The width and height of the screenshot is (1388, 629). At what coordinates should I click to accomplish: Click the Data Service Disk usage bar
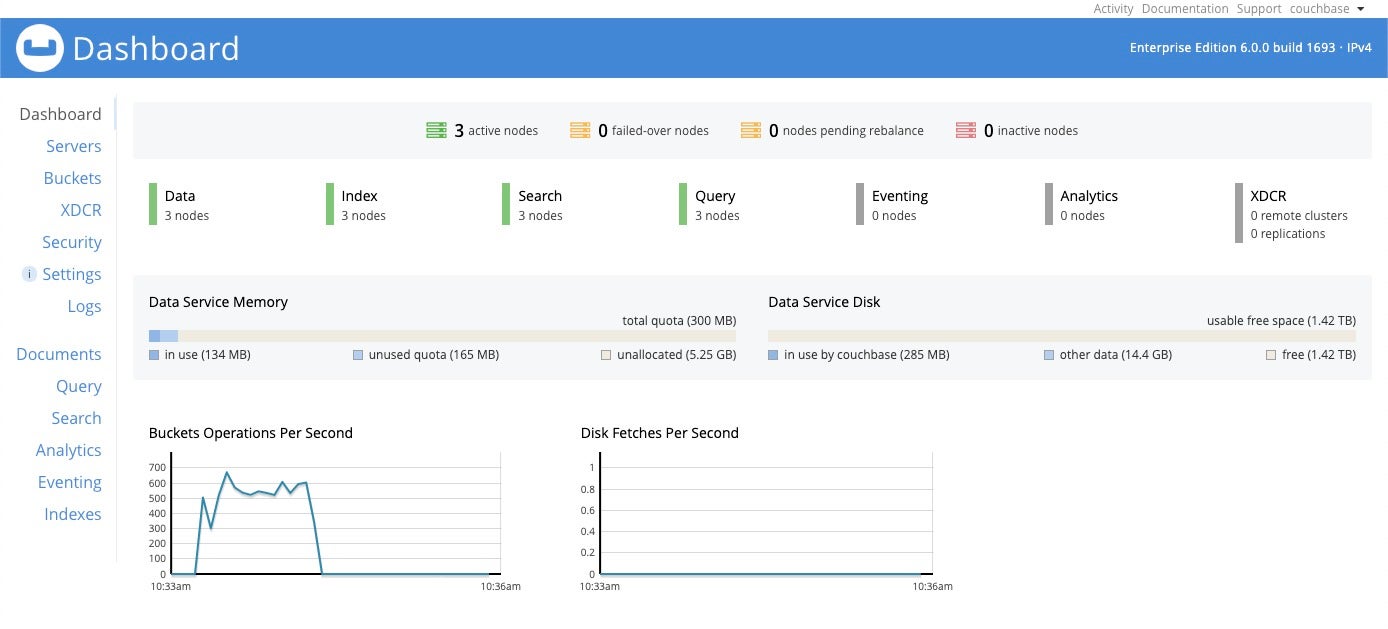click(x=1062, y=336)
